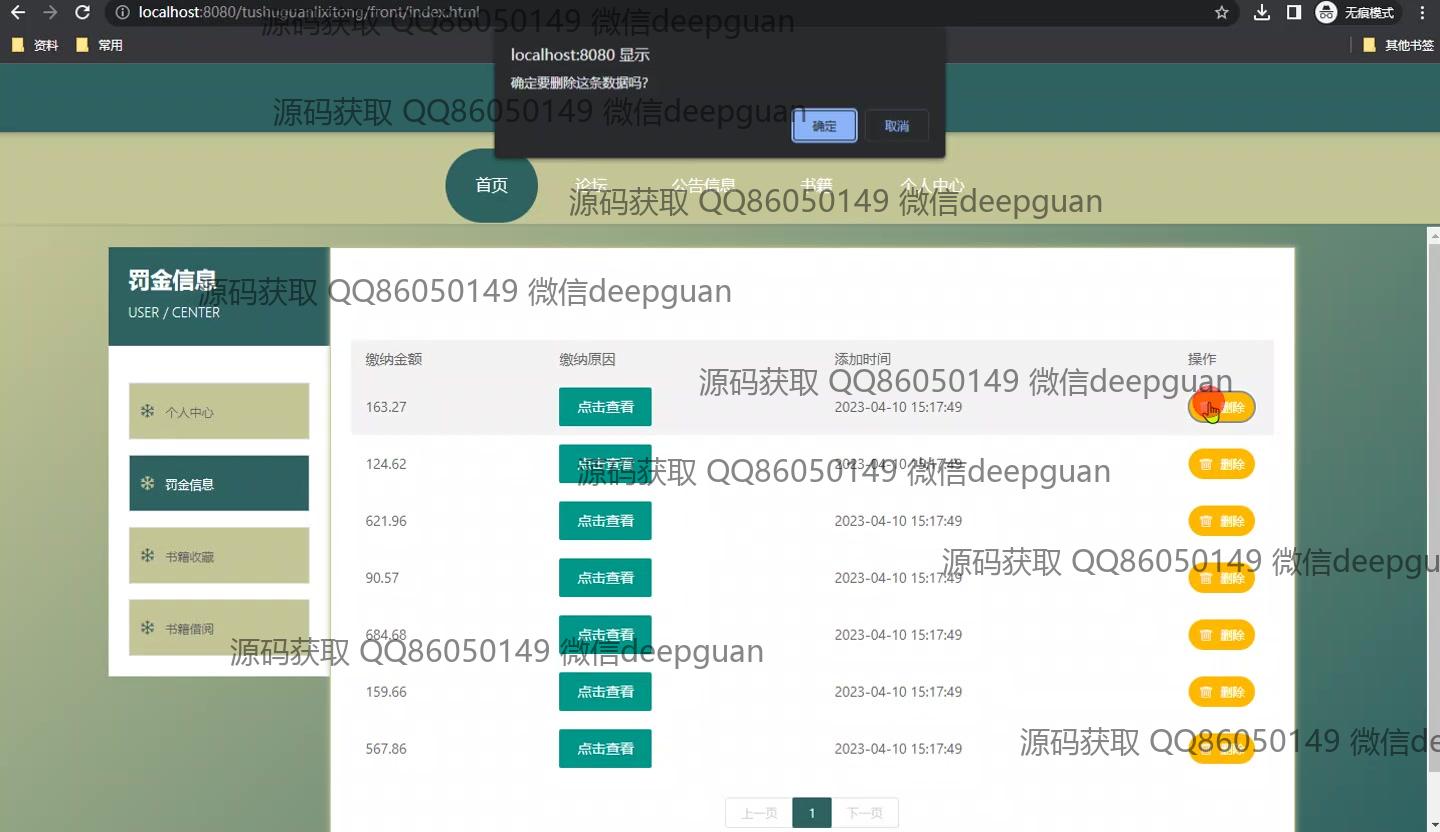Confirm deletion with 确定 button
The height and width of the screenshot is (832, 1440).
tap(824, 126)
